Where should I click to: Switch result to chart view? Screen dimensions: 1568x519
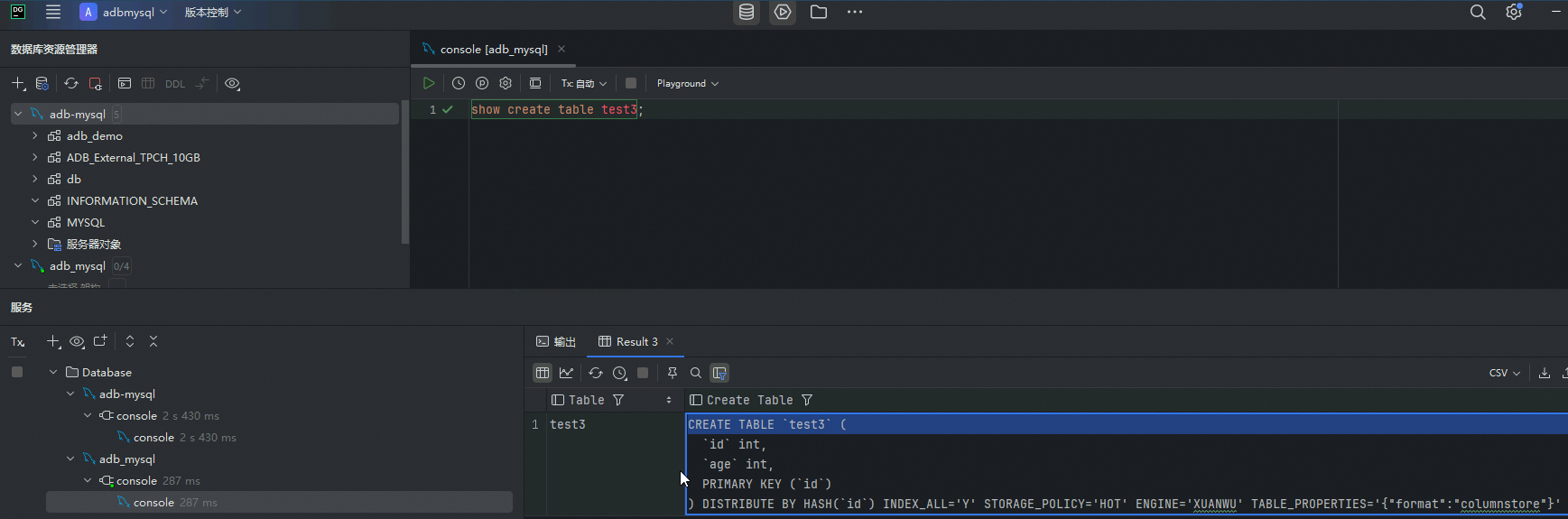[x=567, y=373]
